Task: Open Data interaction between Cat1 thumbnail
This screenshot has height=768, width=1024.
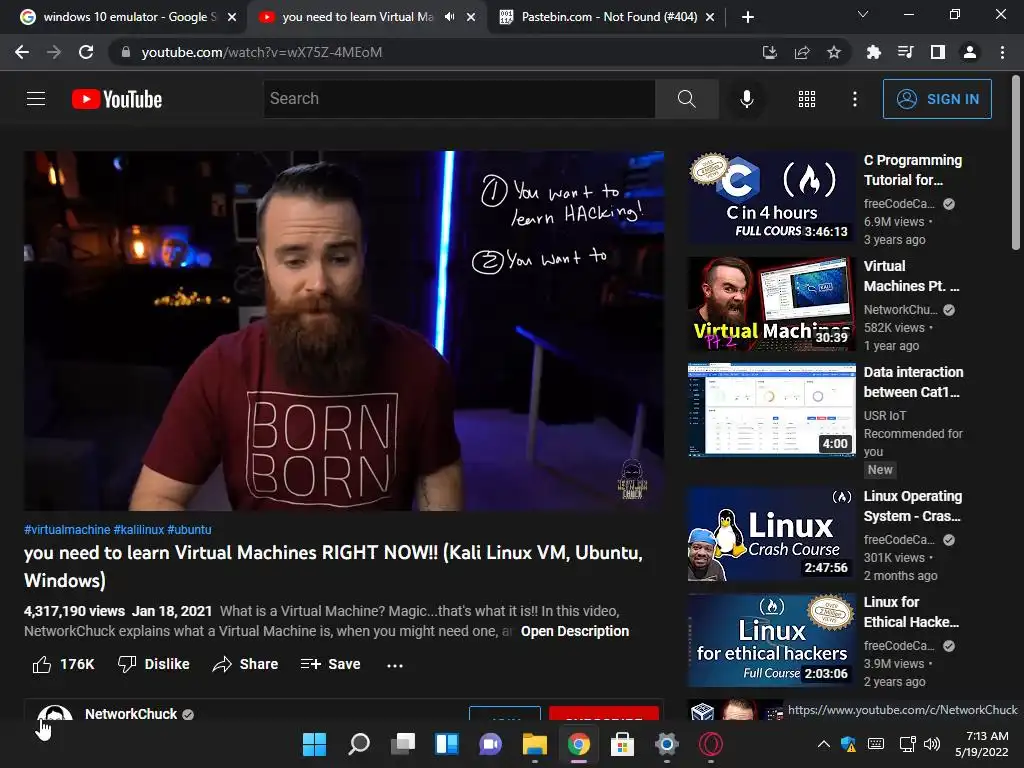Action: 771,410
